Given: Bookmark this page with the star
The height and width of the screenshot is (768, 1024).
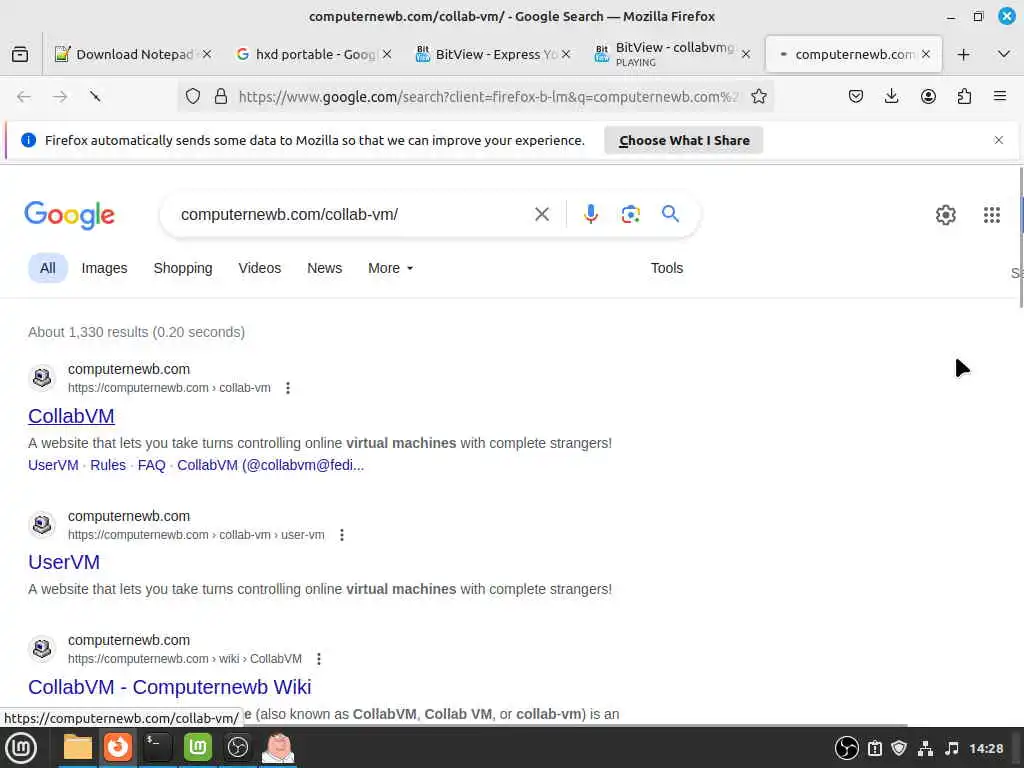Looking at the screenshot, I should 759,97.
